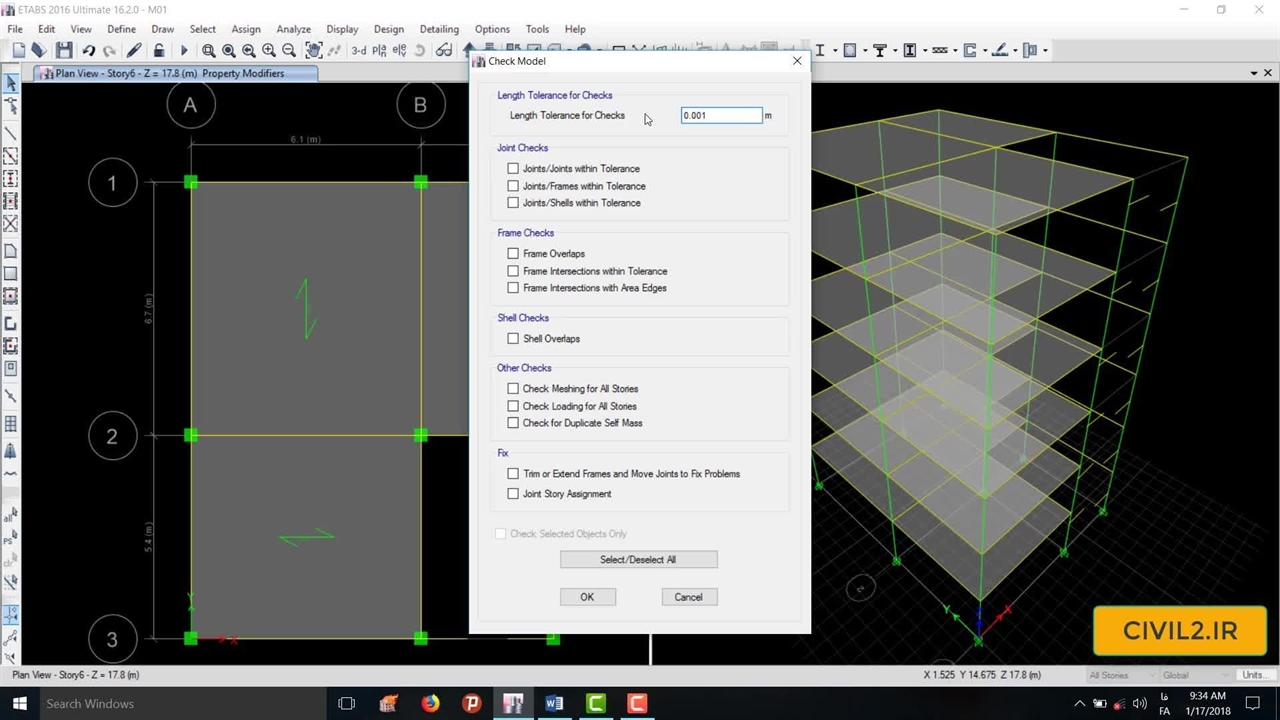
Task: Expand the window list arrow of 3D view
Action: point(1254,73)
